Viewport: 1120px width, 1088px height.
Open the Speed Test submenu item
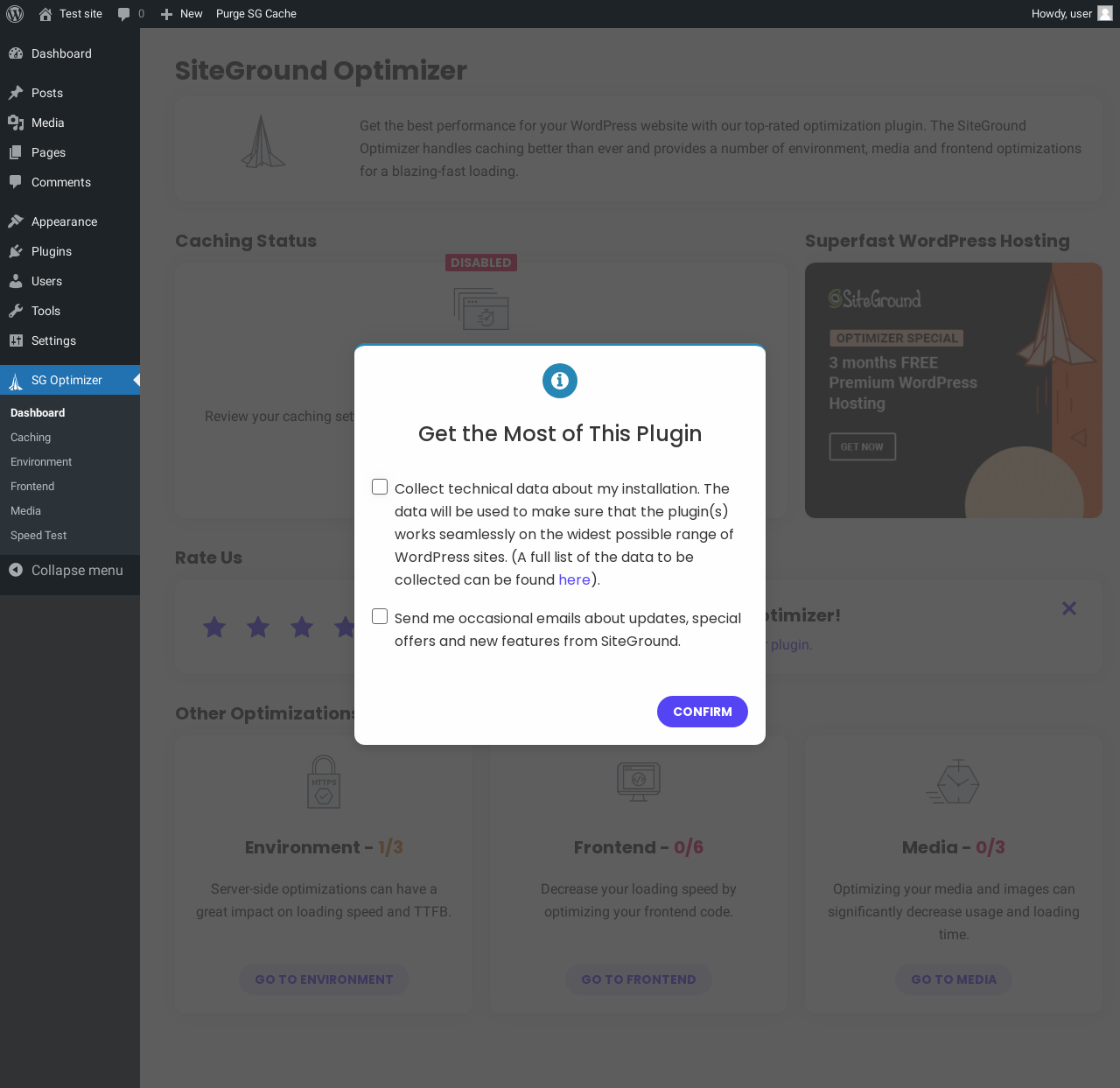38,536
